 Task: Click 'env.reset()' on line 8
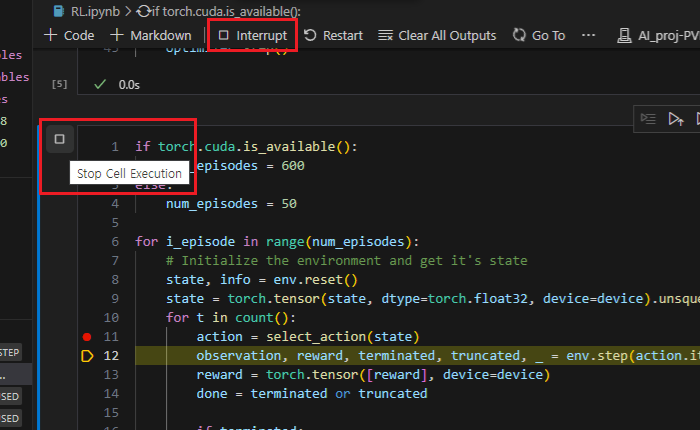(x=315, y=280)
